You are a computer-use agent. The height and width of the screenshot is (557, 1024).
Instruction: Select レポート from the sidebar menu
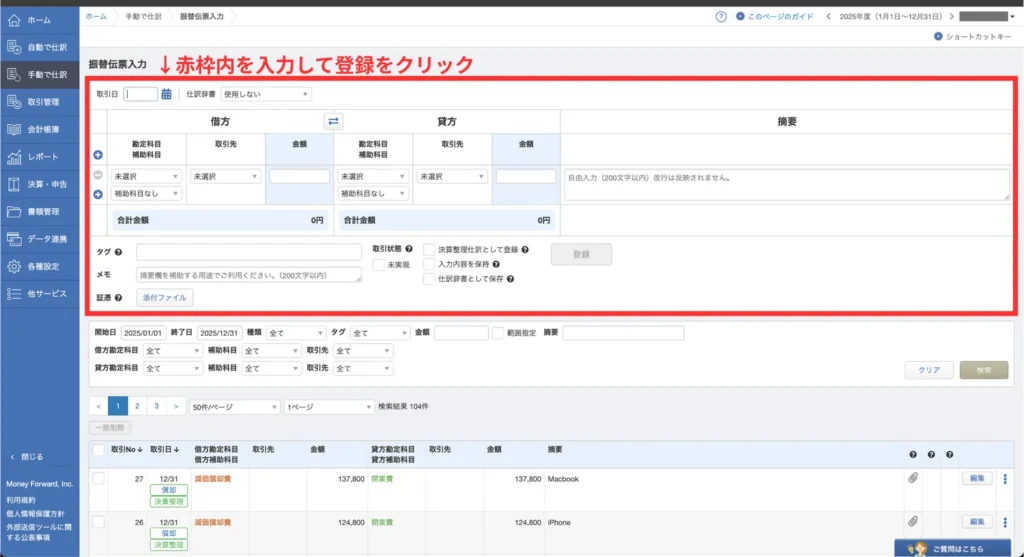[x=40, y=157]
